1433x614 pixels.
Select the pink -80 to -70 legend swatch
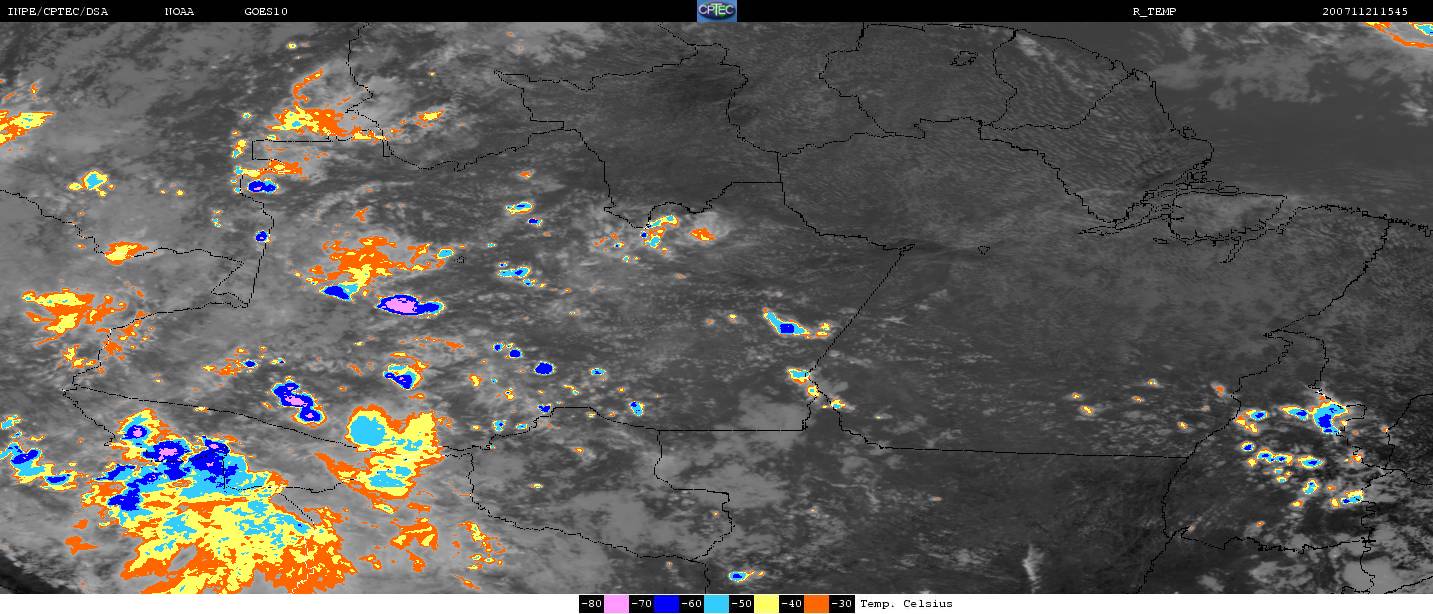[616, 604]
